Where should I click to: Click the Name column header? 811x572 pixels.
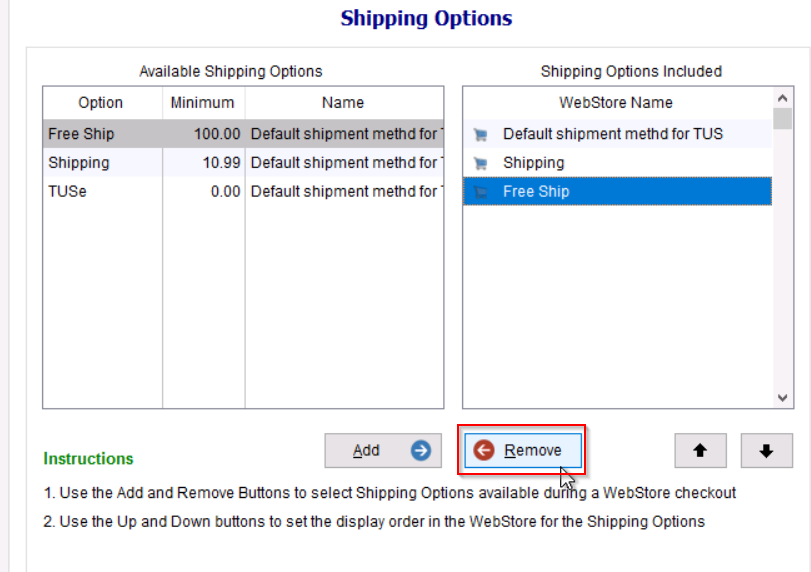[343, 103]
